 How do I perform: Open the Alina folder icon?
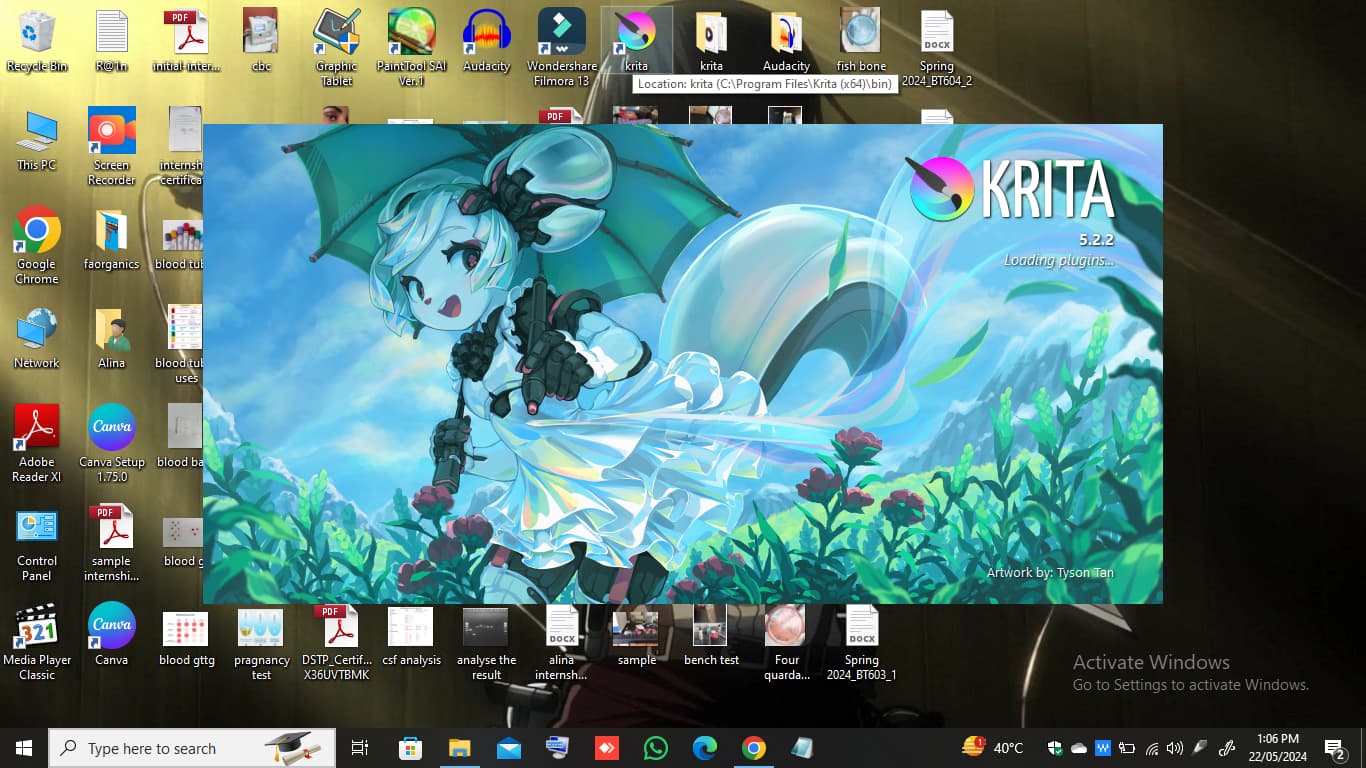tap(112, 338)
